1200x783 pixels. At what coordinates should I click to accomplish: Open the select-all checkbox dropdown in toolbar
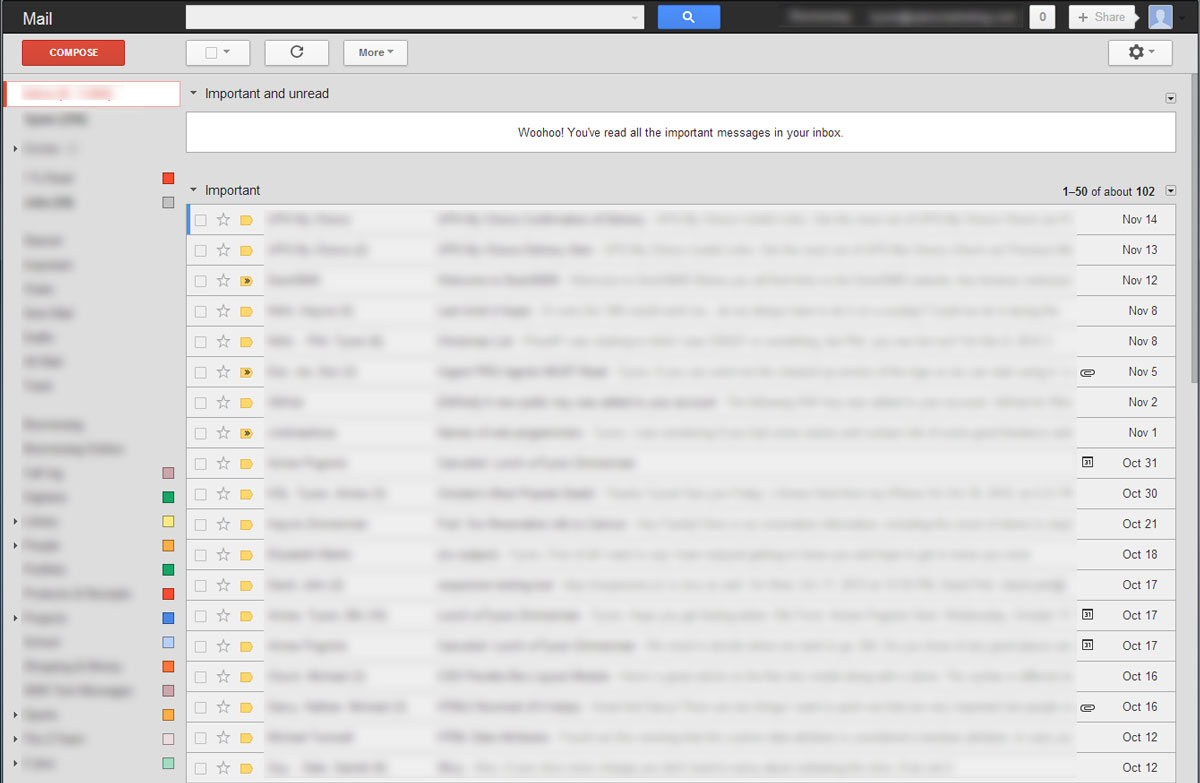(218, 52)
